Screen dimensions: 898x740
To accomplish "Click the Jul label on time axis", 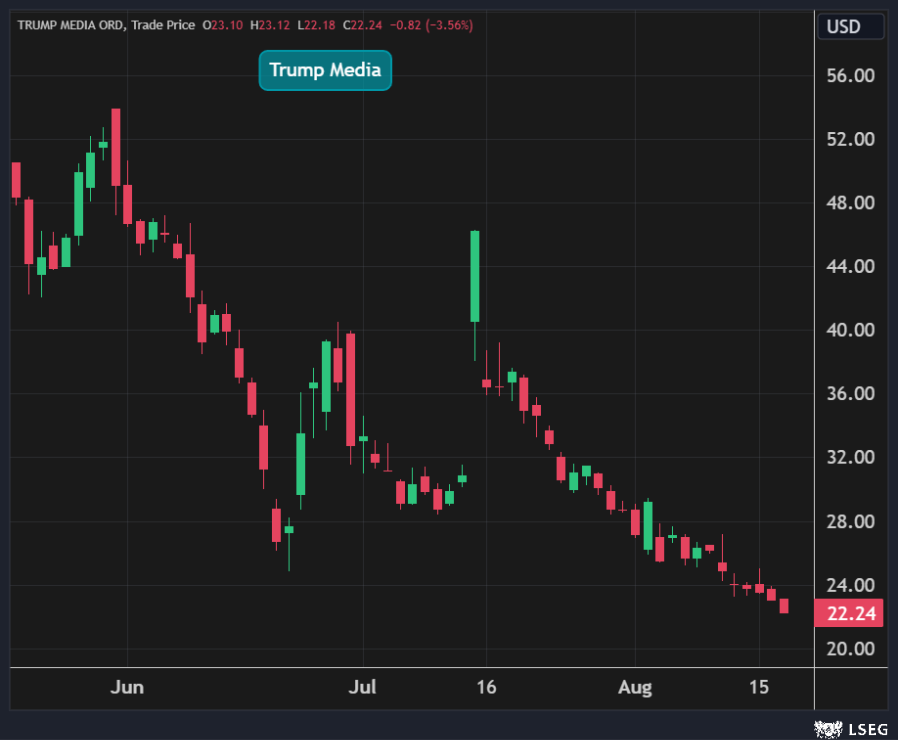I will click(x=362, y=687).
